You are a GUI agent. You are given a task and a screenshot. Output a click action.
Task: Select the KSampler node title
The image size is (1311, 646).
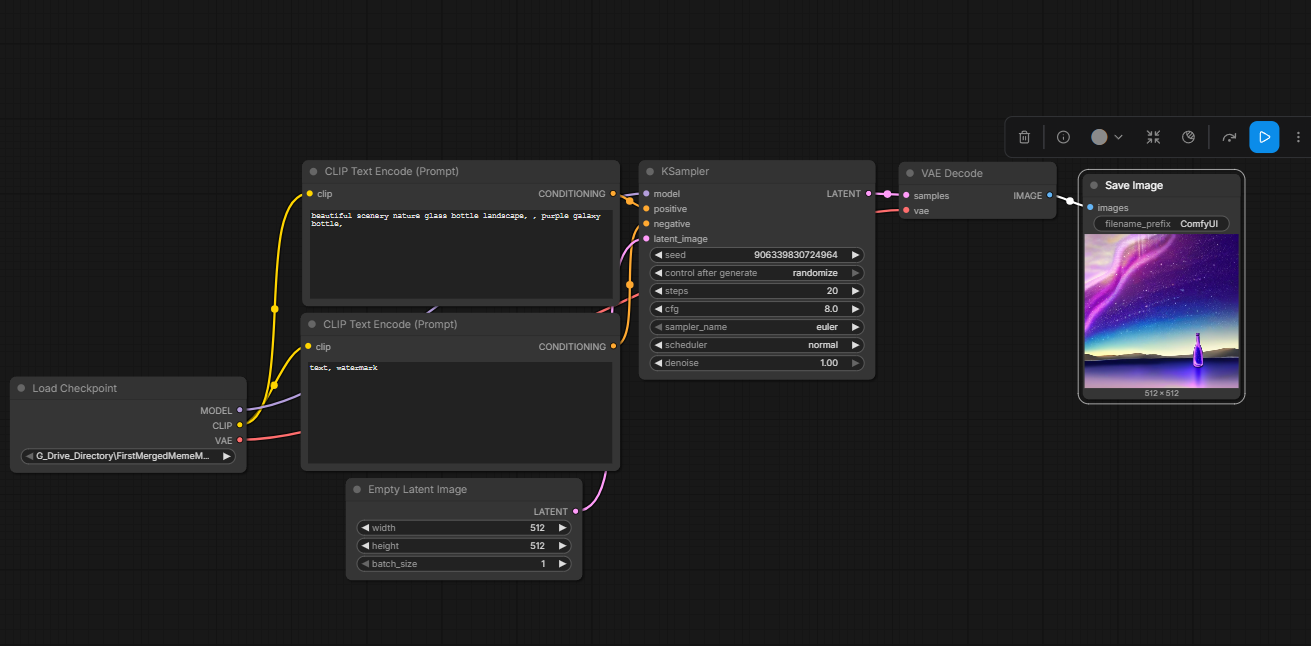click(x=685, y=172)
